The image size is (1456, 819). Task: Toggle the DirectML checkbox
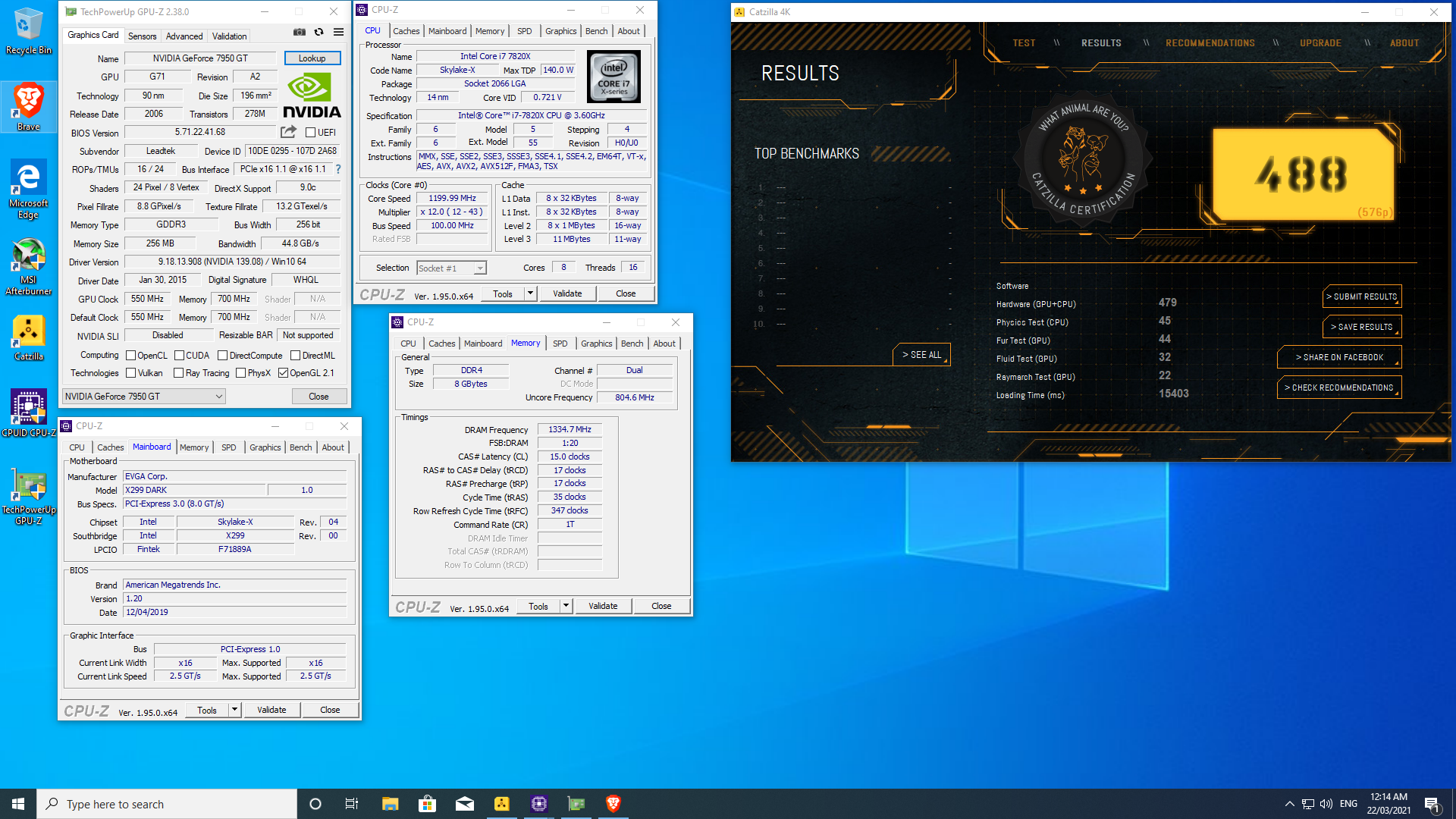[x=295, y=356]
